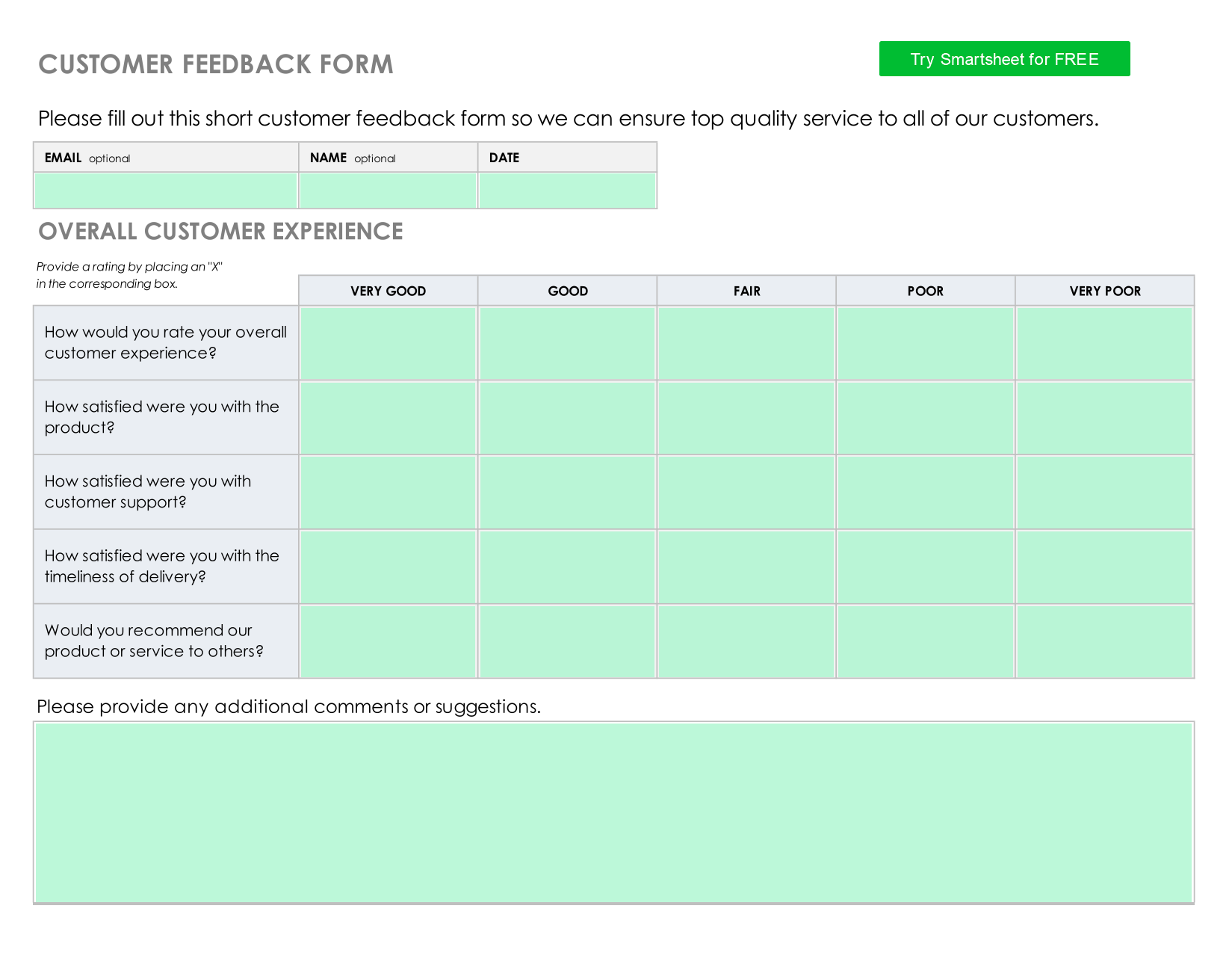The image size is (1232, 953).
Task: Mark Very Poor for timeliness of delivery
Action: click(1105, 567)
